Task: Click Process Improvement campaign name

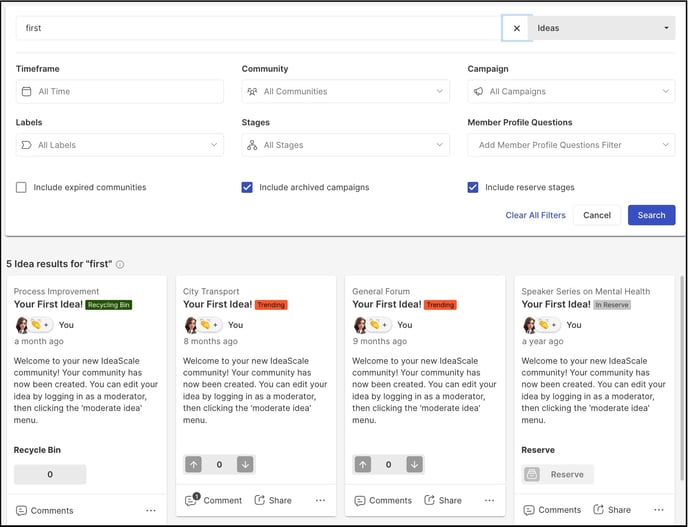Action: click(56, 291)
